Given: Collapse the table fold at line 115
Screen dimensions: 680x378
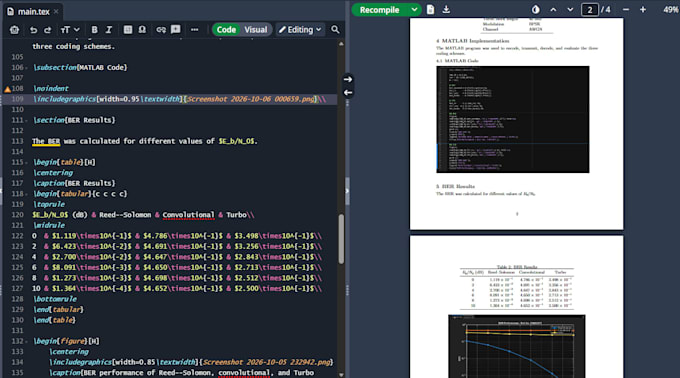Looking at the screenshot, I should 26,163.
